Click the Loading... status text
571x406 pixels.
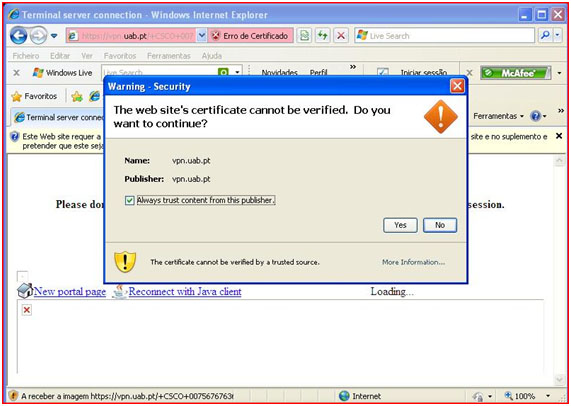click(392, 292)
